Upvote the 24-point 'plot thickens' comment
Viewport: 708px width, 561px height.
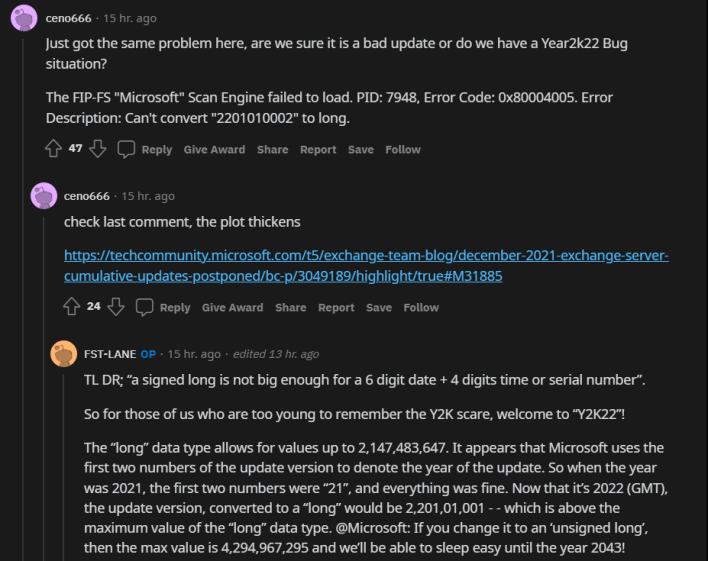coord(72,307)
